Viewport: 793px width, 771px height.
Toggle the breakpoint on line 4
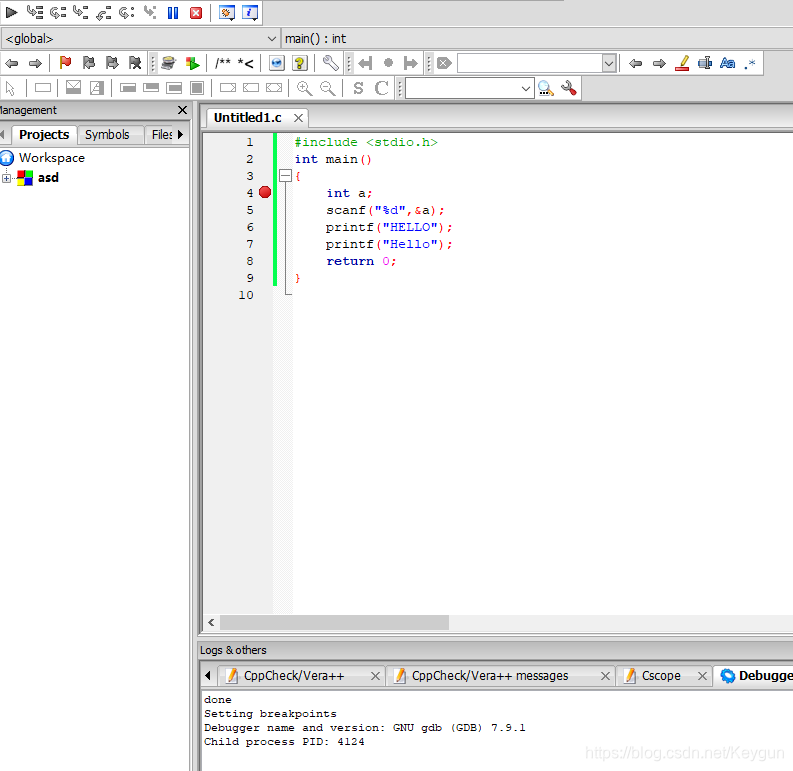(x=265, y=193)
